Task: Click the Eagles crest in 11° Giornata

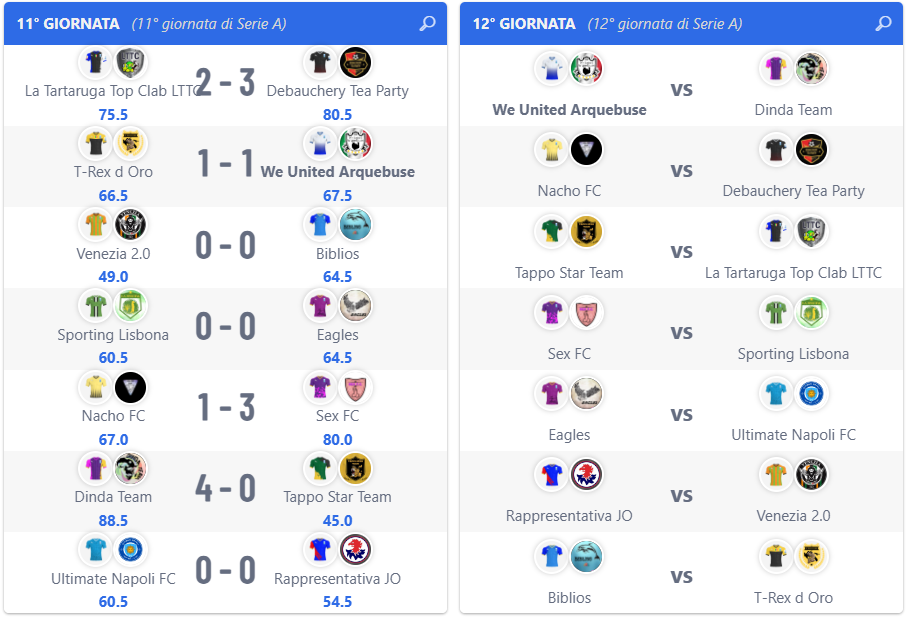Action: click(x=355, y=306)
